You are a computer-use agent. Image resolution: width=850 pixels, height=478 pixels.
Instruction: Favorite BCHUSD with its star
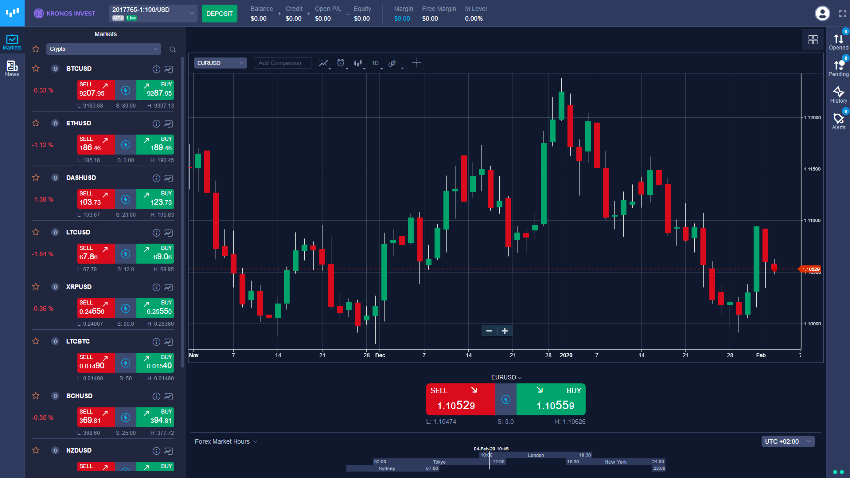point(36,396)
